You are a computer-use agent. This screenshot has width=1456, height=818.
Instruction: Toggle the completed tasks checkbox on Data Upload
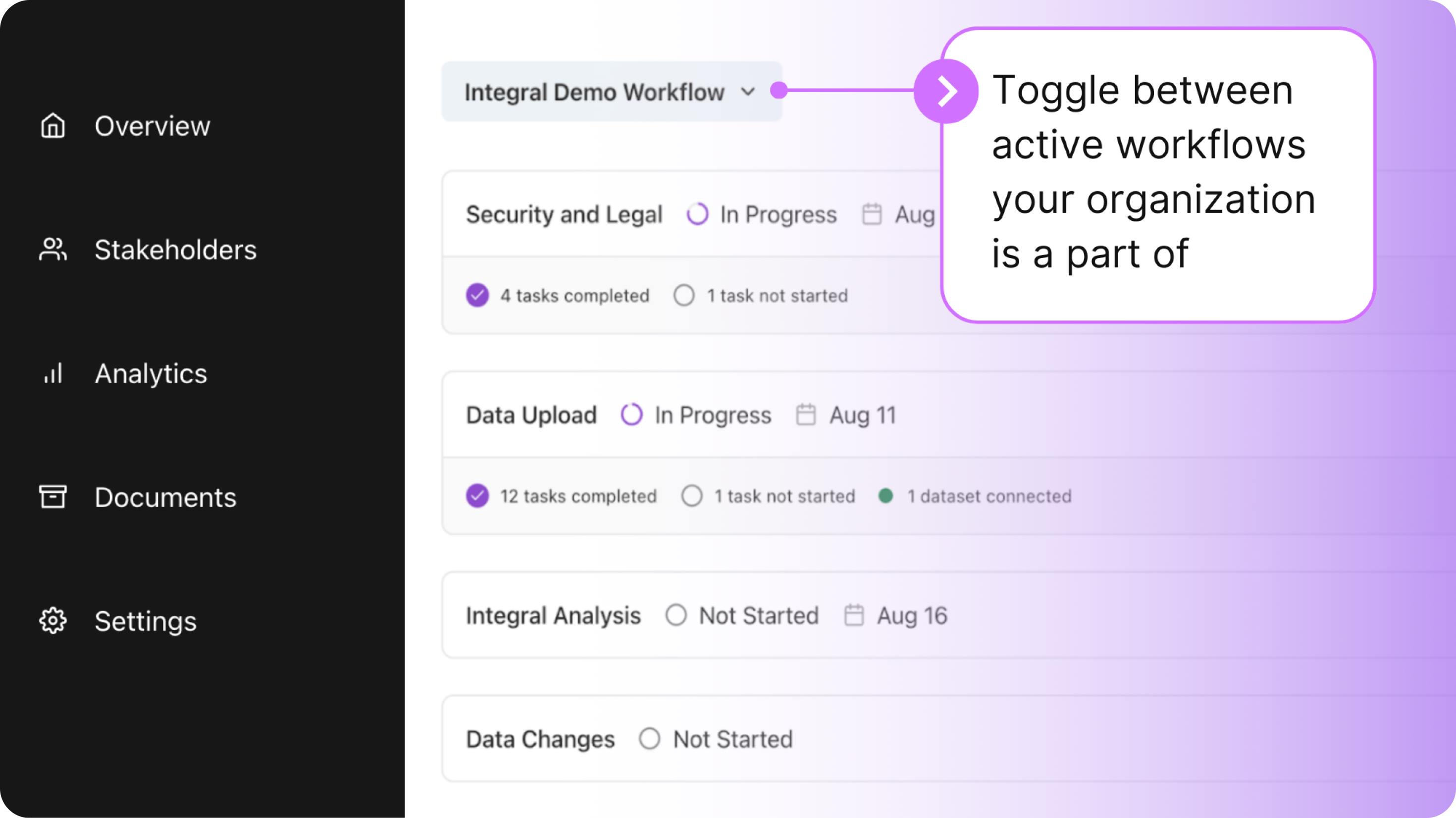[477, 495]
